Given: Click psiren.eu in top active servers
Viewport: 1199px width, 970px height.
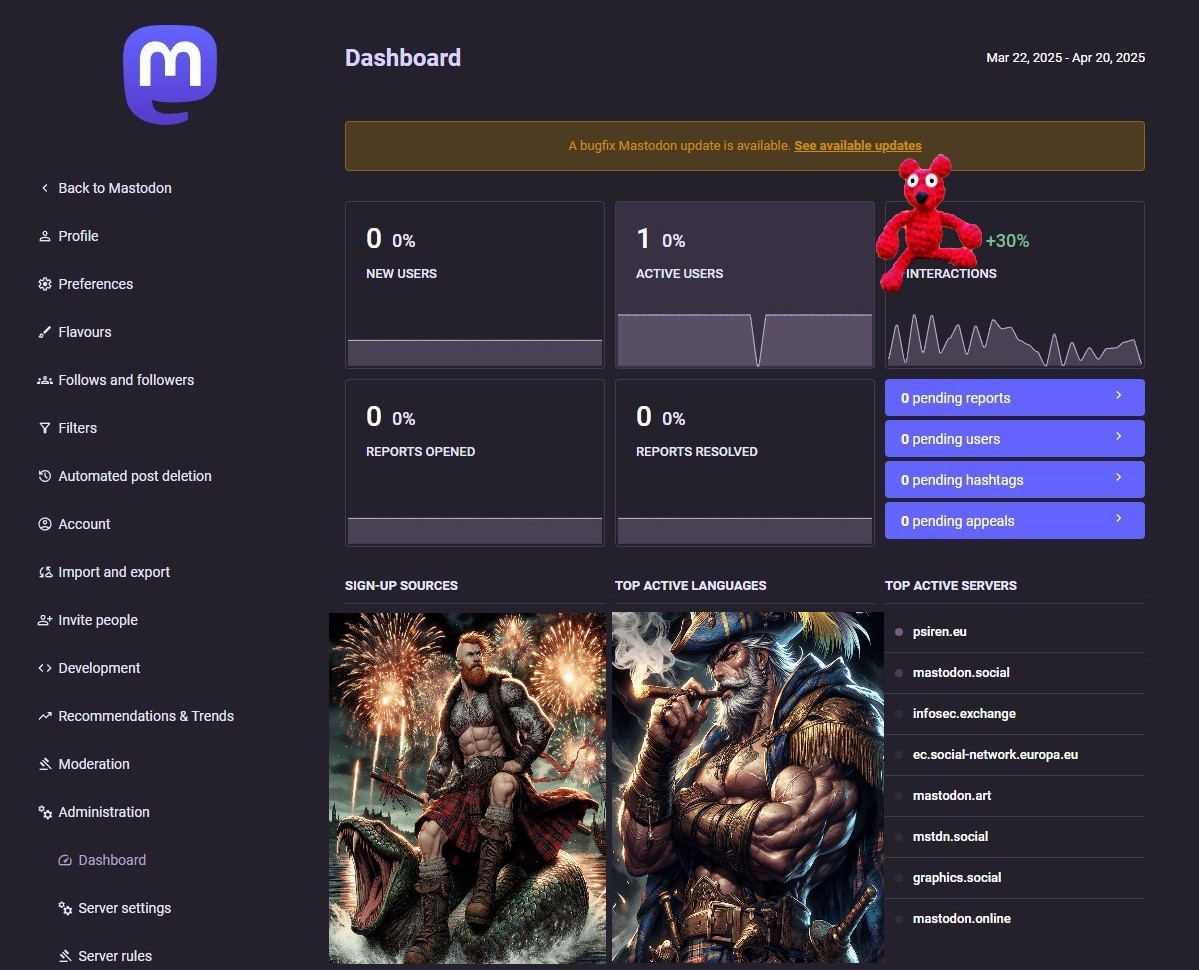Looking at the screenshot, I should (939, 631).
